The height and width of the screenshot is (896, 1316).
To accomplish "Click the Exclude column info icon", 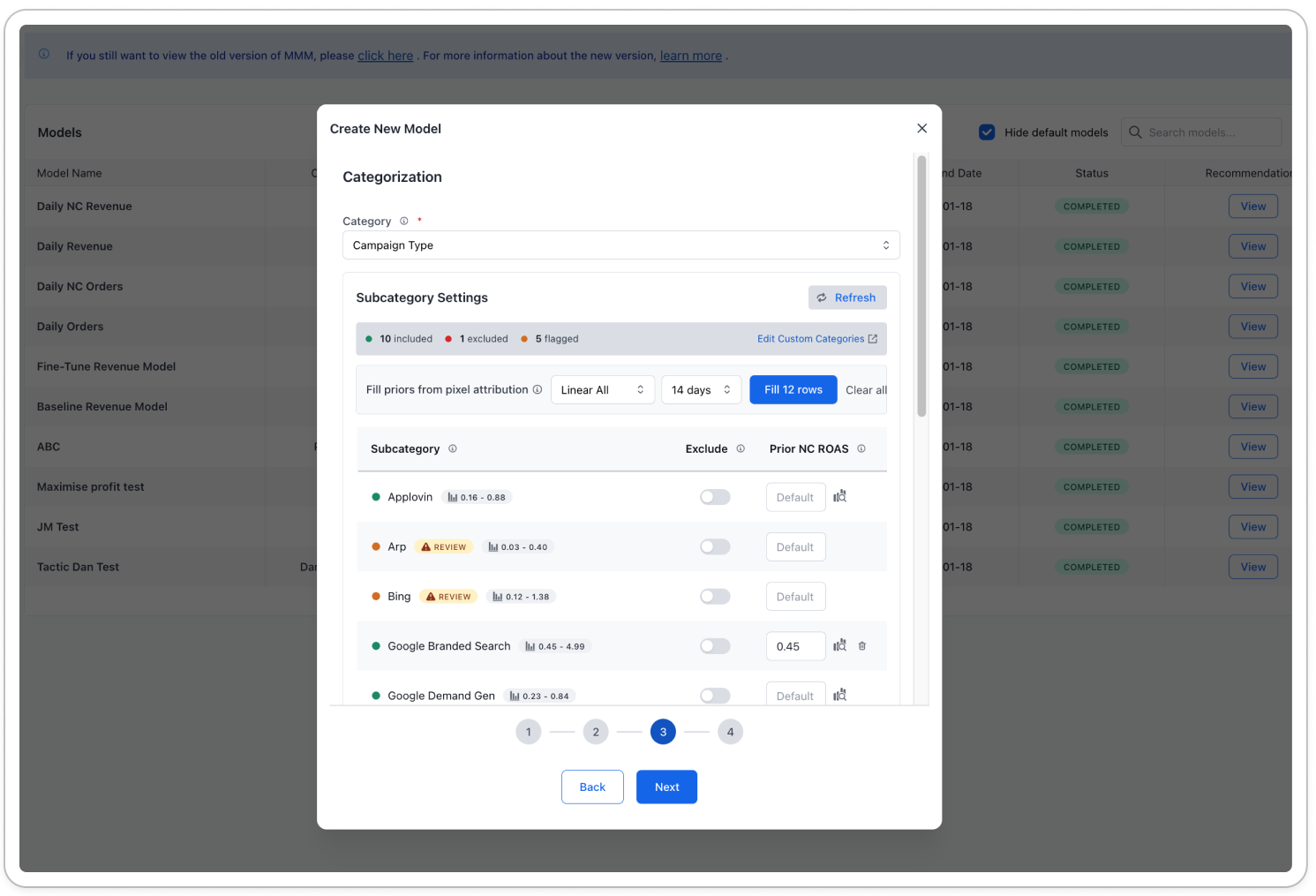I will pyautogui.click(x=741, y=448).
